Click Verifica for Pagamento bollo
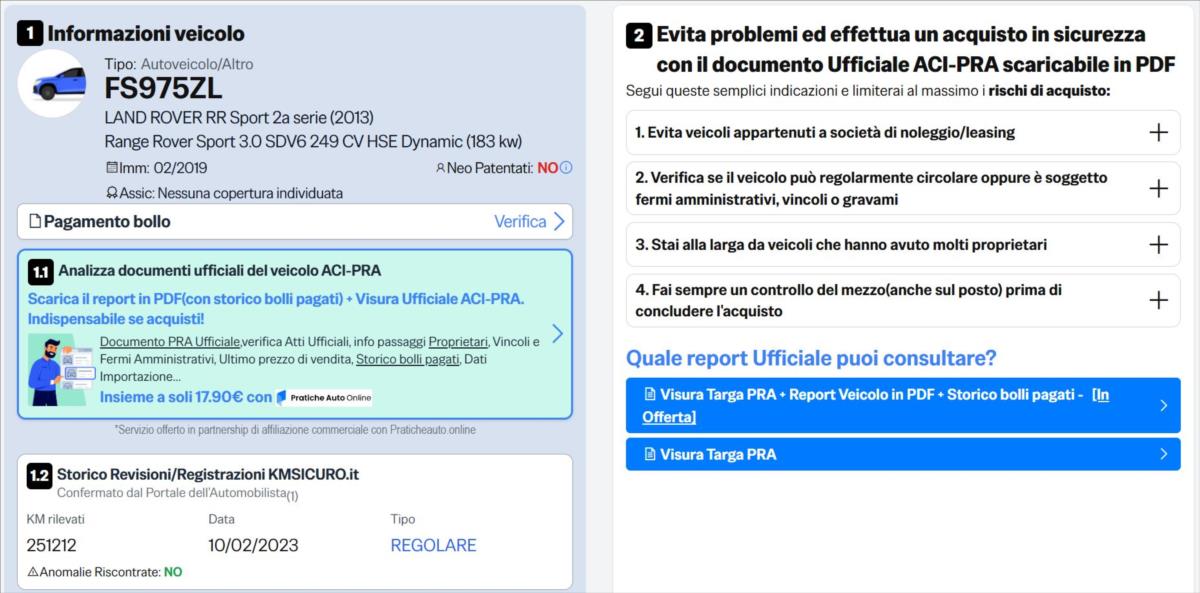 [x=529, y=222]
